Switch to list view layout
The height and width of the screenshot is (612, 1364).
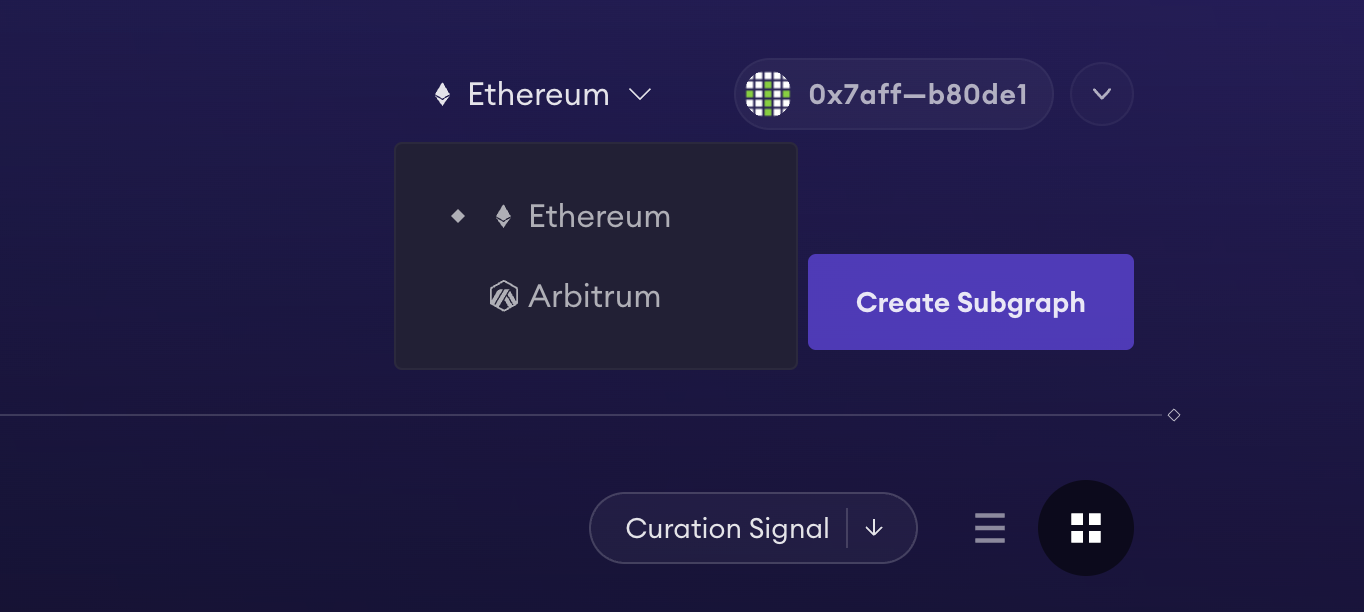(x=990, y=528)
